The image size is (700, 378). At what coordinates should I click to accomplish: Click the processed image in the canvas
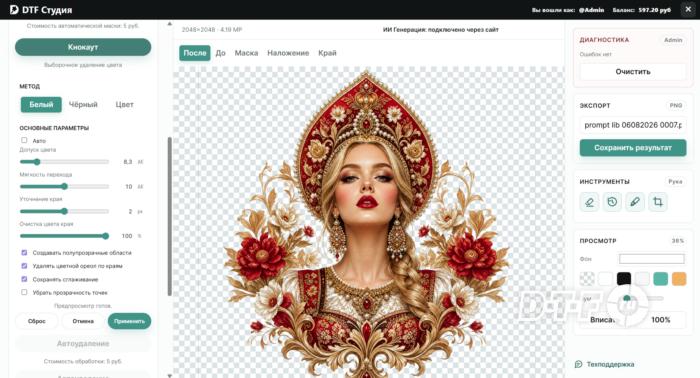(x=366, y=223)
